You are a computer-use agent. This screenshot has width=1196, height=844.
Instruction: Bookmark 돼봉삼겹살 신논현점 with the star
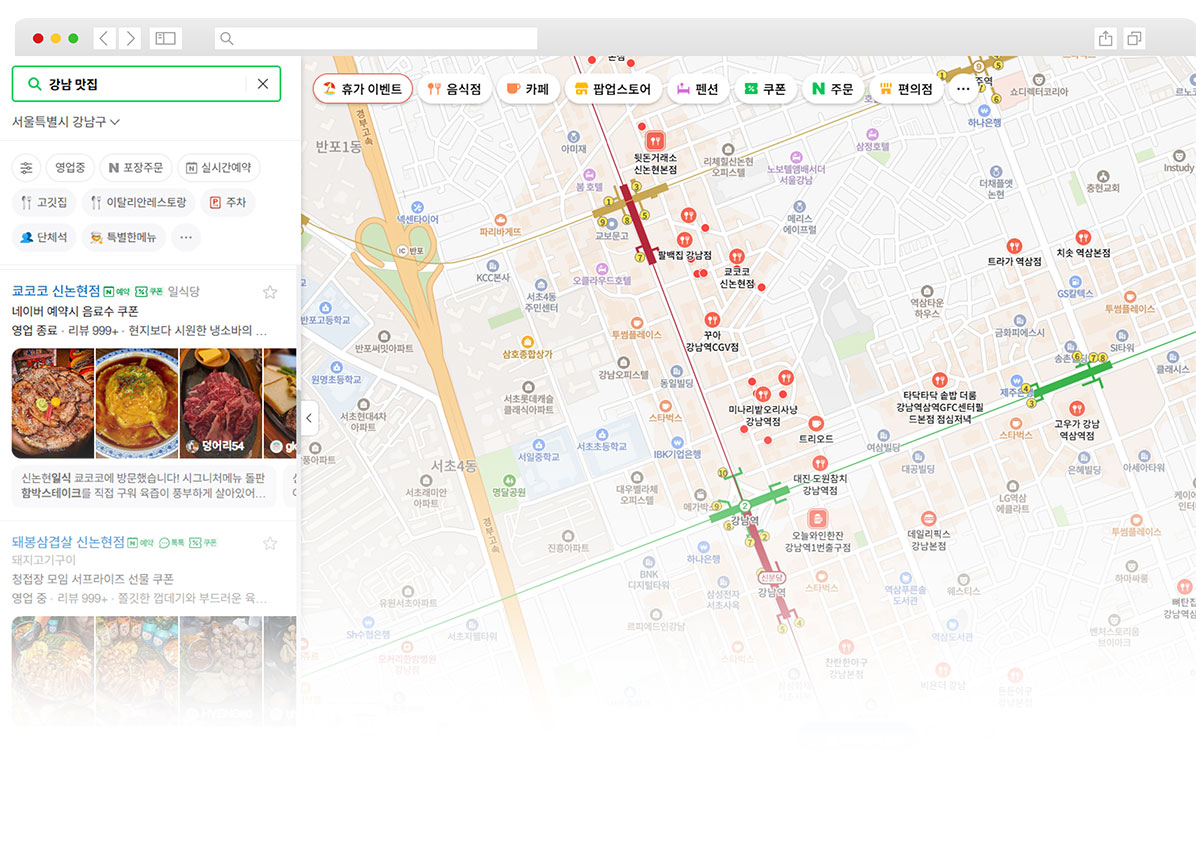coord(270,544)
